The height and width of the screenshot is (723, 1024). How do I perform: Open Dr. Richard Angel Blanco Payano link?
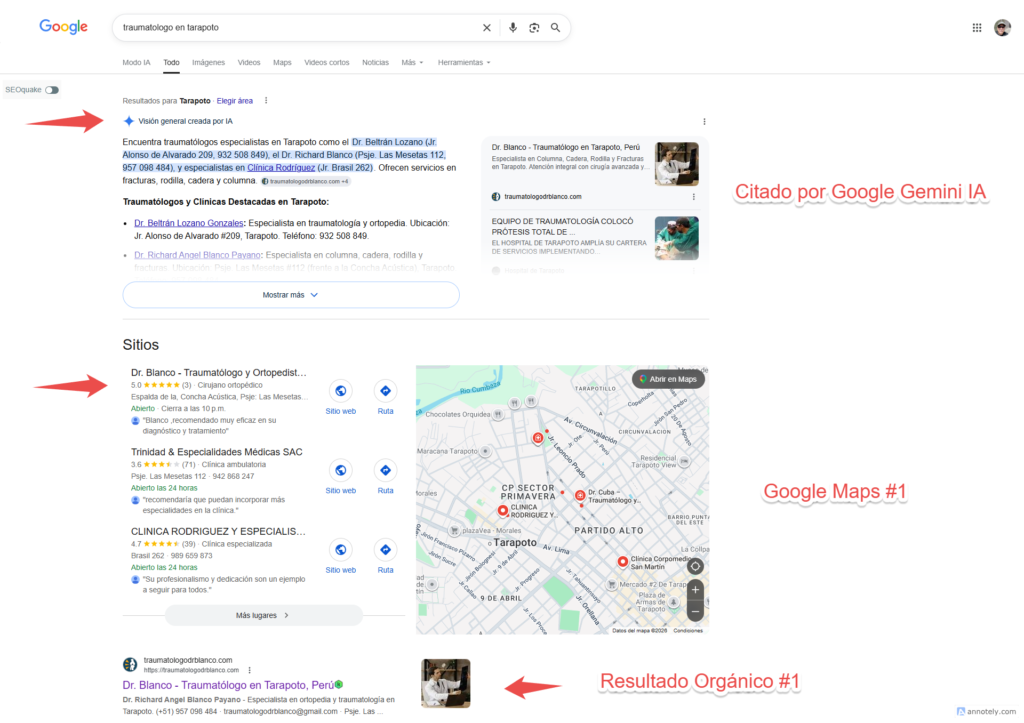pyautogui.click(x=197, y=255)
